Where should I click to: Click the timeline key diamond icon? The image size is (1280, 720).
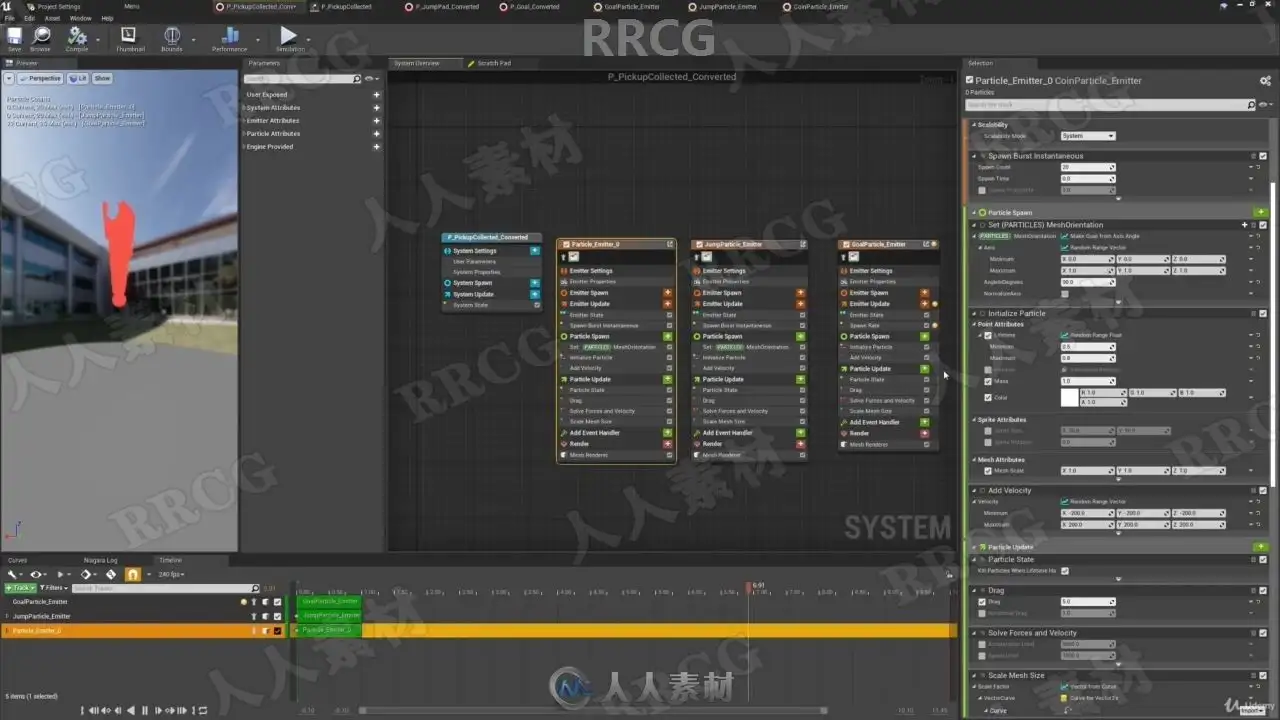[86, 575]
